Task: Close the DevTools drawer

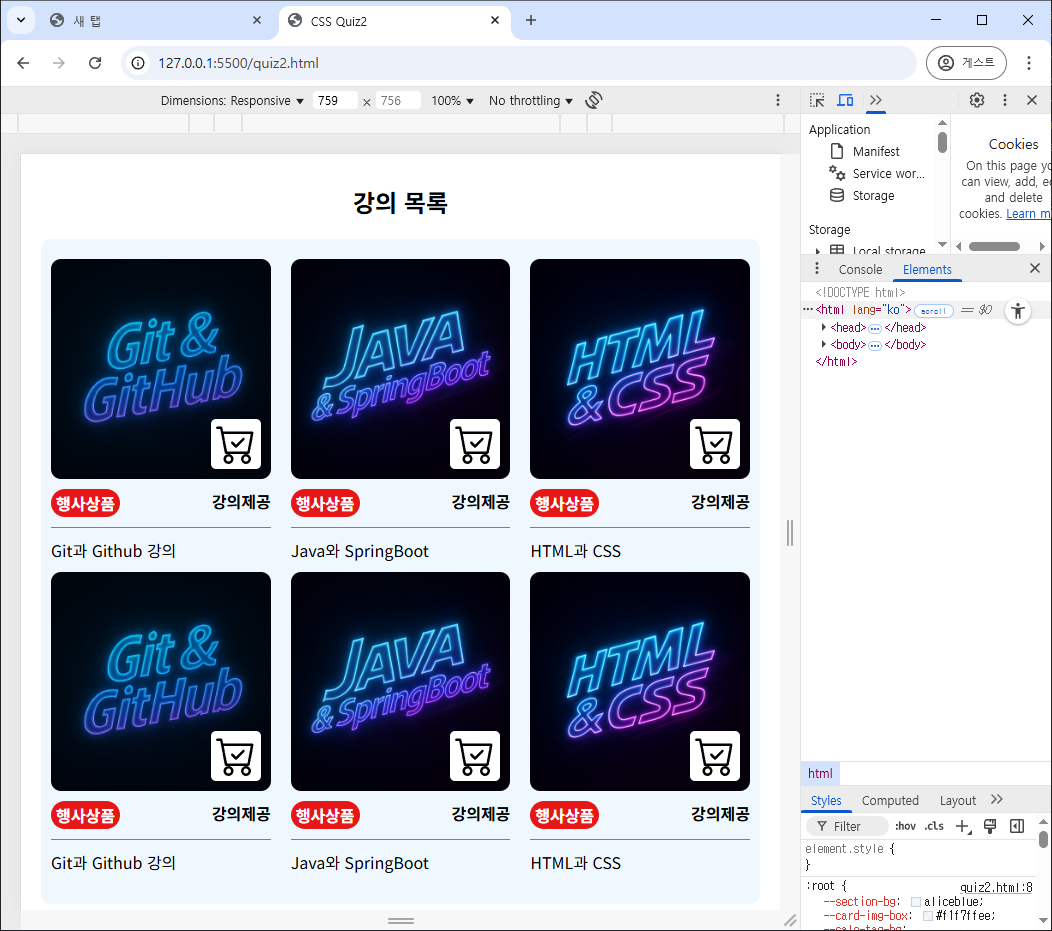Action: tap(1035, 268)
